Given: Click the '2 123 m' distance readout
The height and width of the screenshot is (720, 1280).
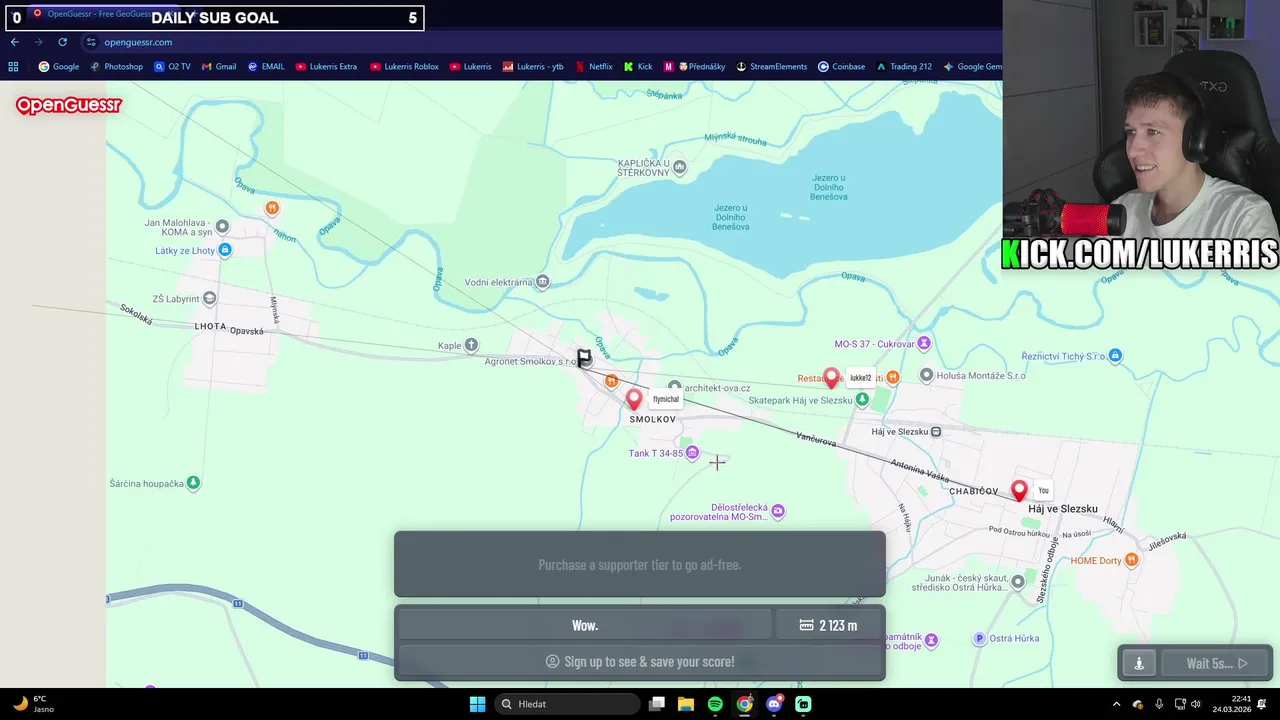Looking at the screenshot, I should click(x=829, y=625).
